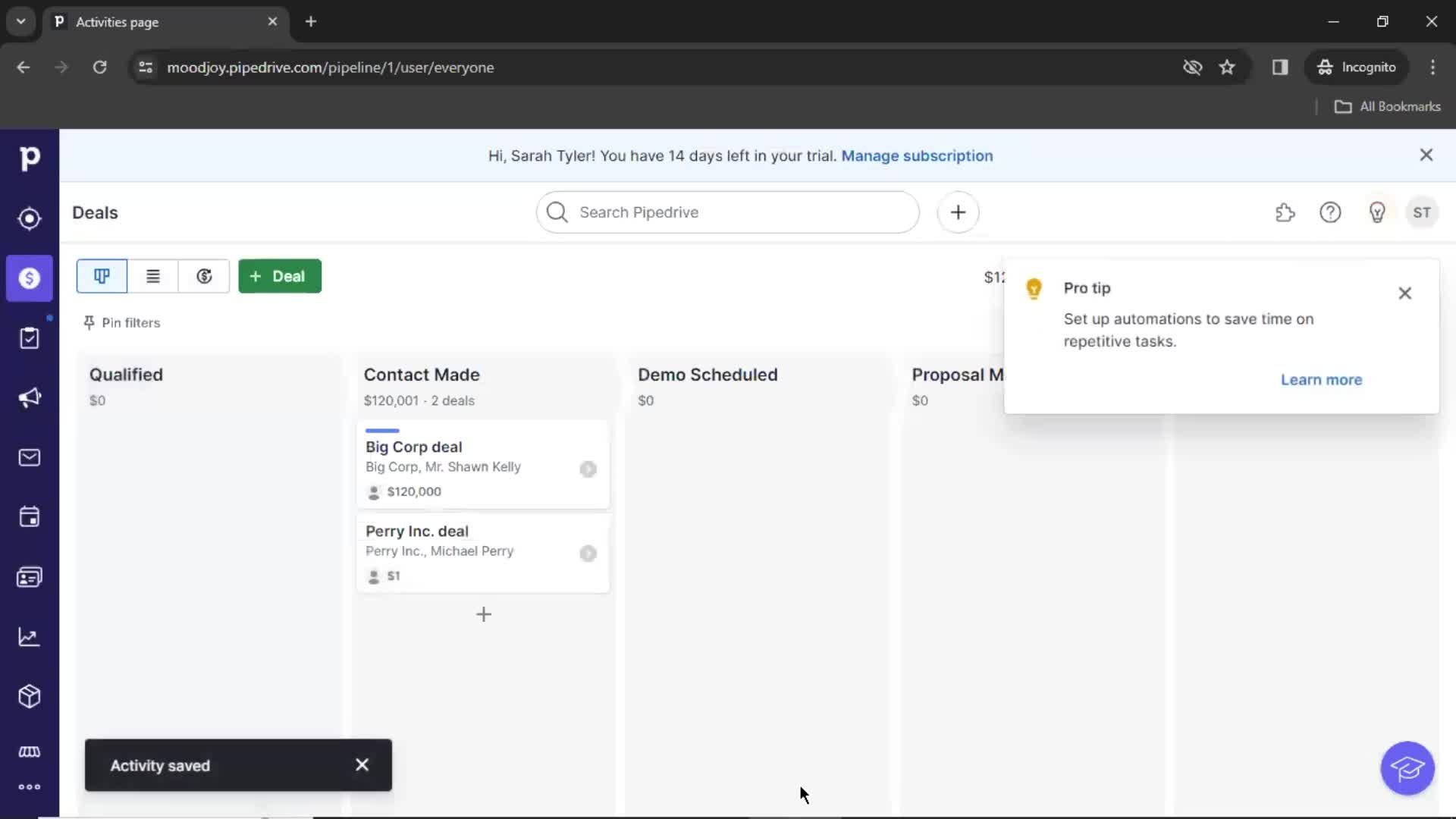Click the Pipedrive logo in sidebar

click(x=30, y=158)
